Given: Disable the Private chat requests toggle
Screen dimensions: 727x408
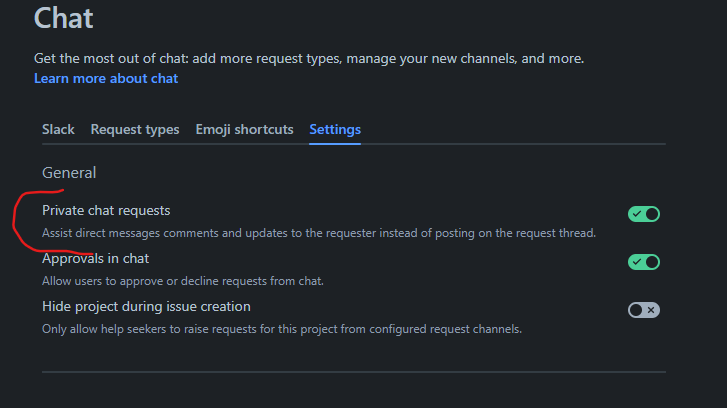Looking at the screenshot, I should click(643, 214).
